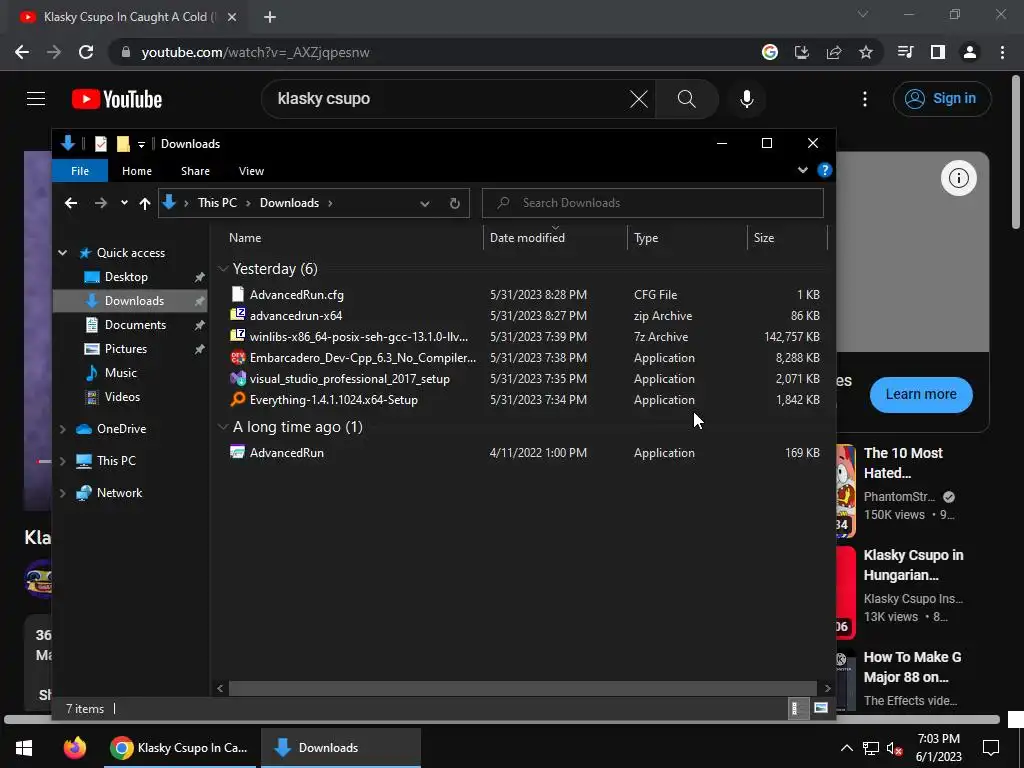The image size is (1024, 768).
Task: Expand the Explorer ribbon chevron
Action: pyautogui.click(x=803, y=170)
